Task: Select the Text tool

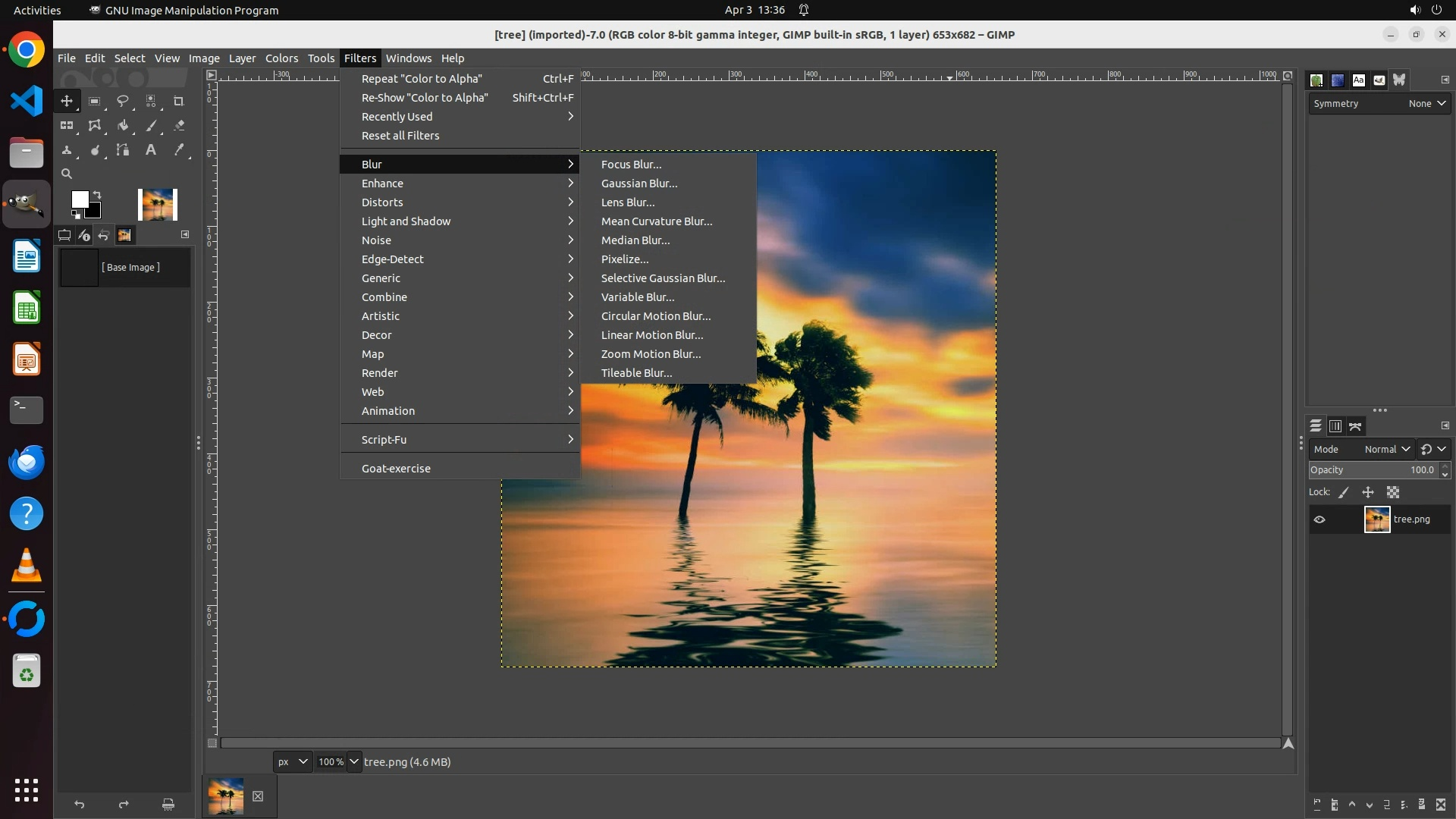Action: [151, 150]
